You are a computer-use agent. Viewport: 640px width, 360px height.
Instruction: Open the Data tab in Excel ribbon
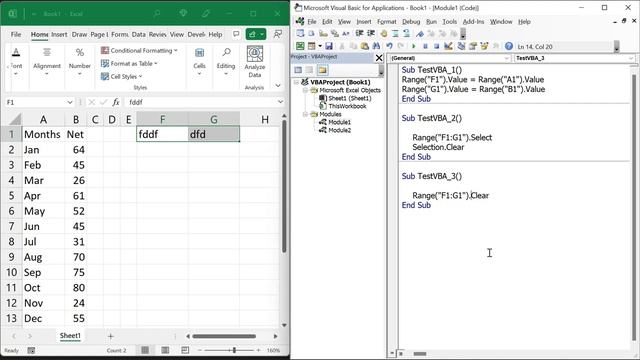[x=138, y=34]
